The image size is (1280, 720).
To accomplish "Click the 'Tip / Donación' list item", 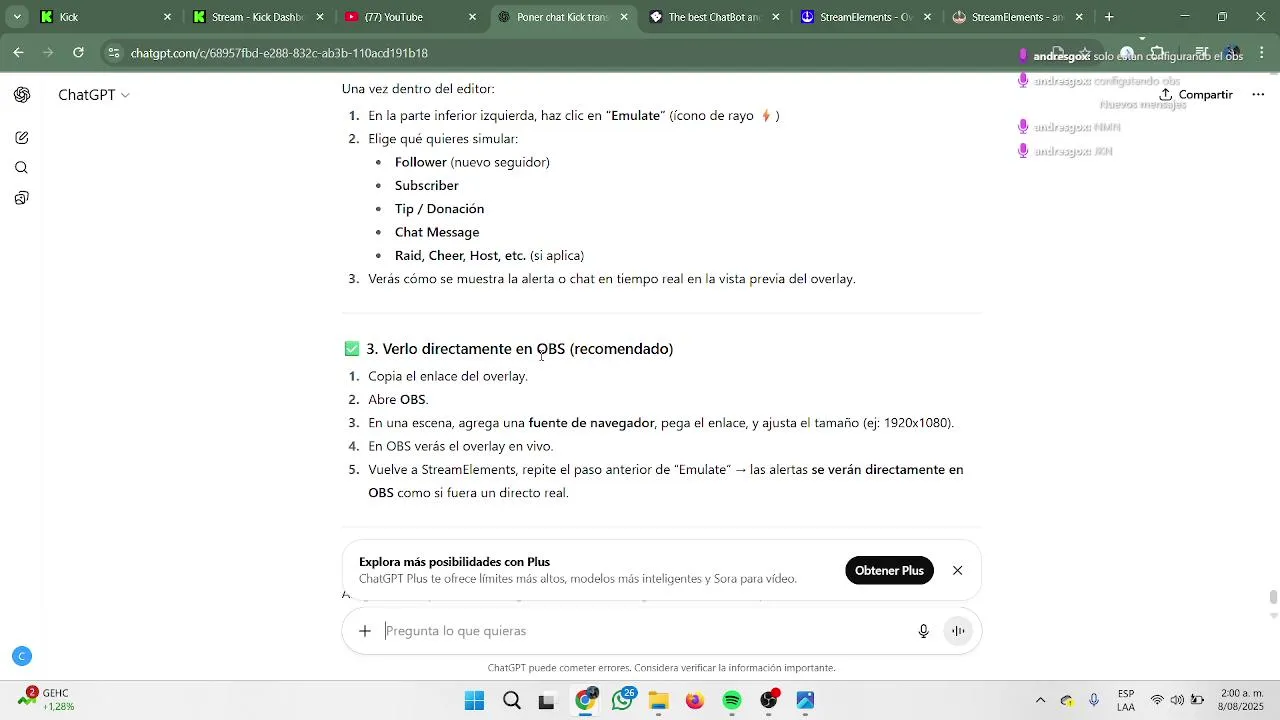I will [x=439, y=209].
